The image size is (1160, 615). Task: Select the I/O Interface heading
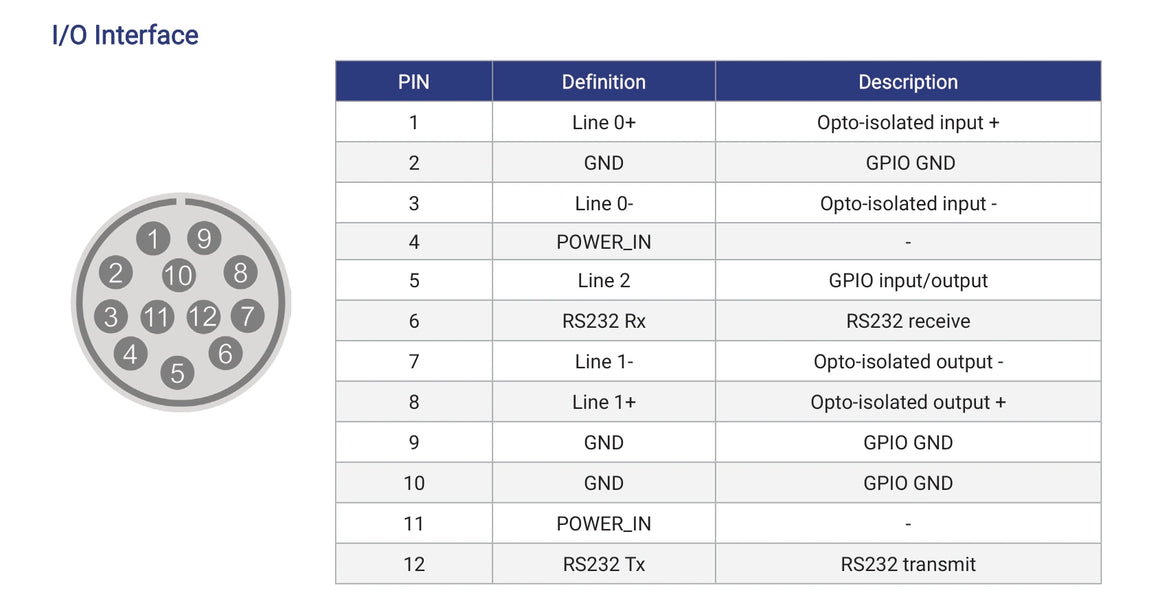pyautogui.click(x=125, y=35)
